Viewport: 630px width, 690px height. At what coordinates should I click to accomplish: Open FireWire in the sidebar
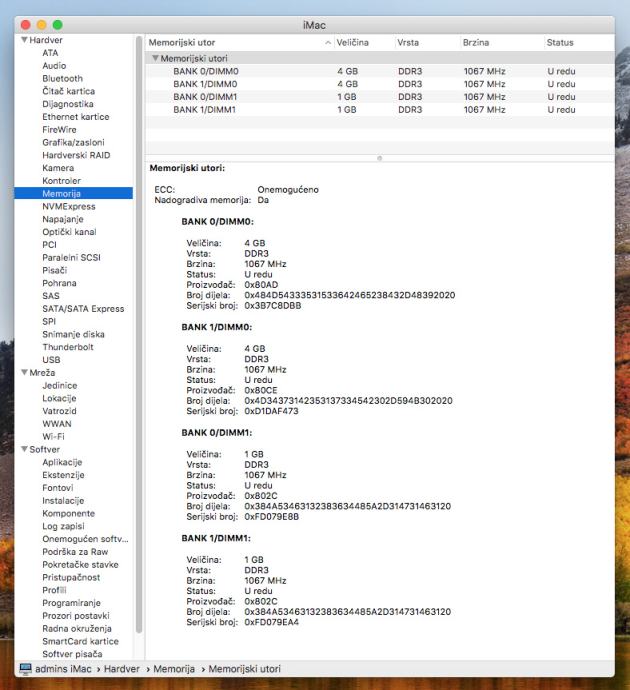click(x=59, y=129)
